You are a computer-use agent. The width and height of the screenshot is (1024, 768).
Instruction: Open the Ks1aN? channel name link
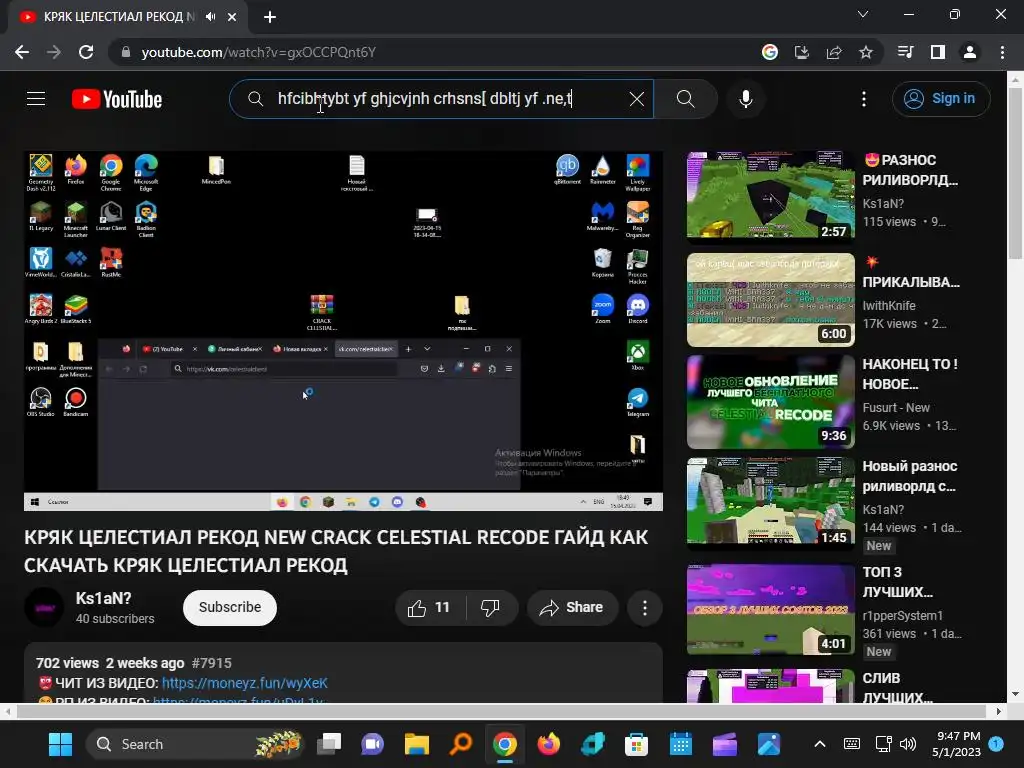pyautogui.click(x=103, y=598)
